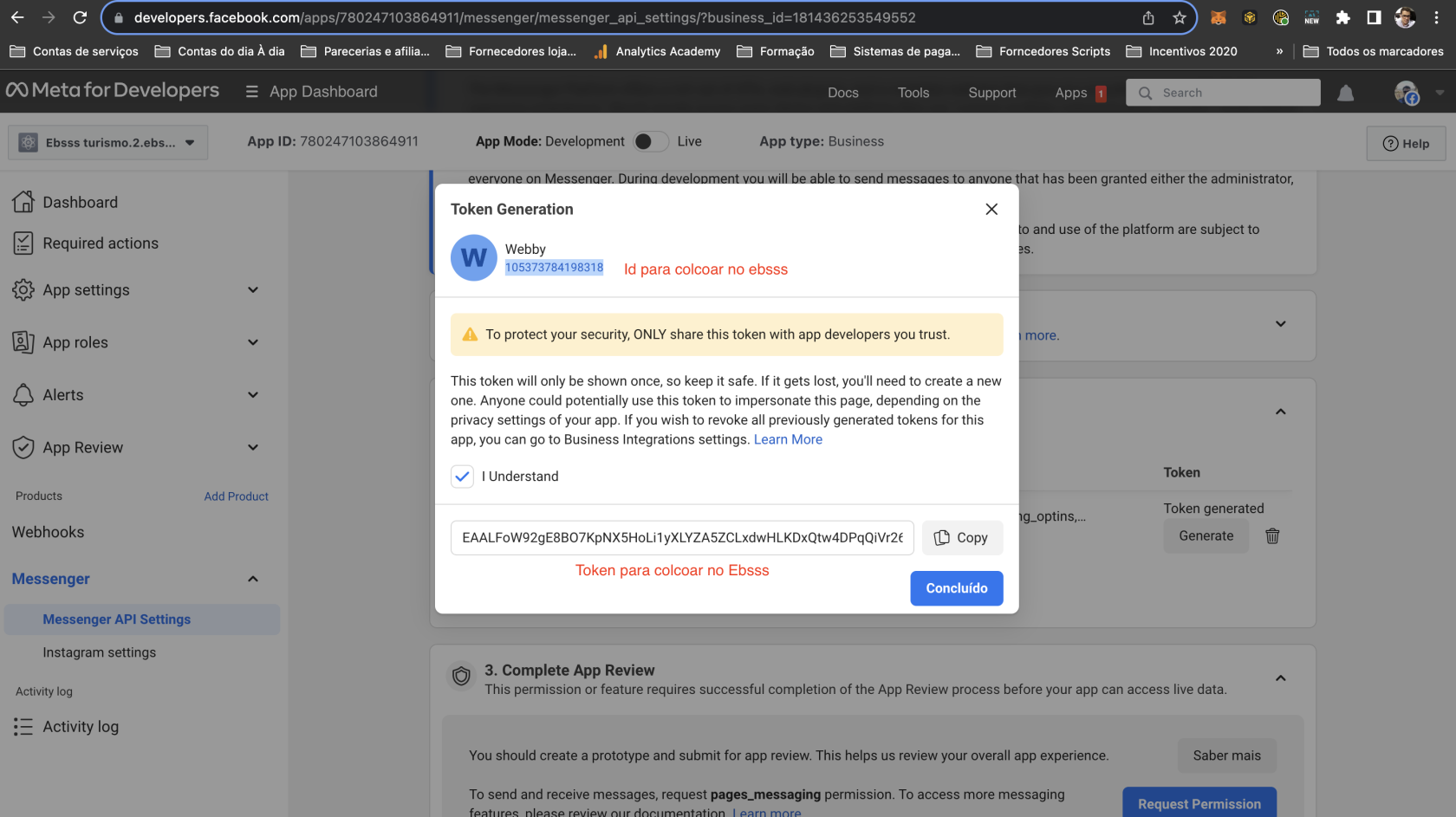Select Messenger API Settings
The height and width of the screenshot is (817, 1456).
click(x=142, y=619)
